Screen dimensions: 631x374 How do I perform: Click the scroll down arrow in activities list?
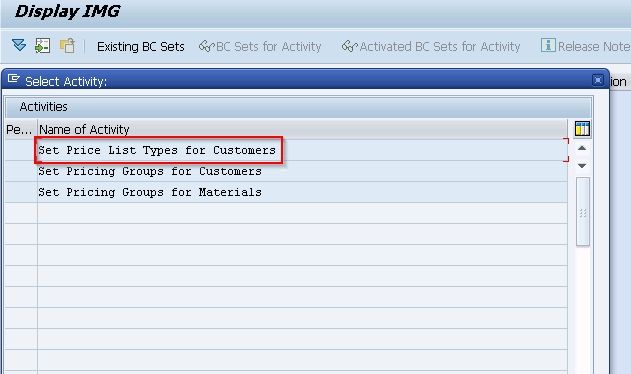582,165
